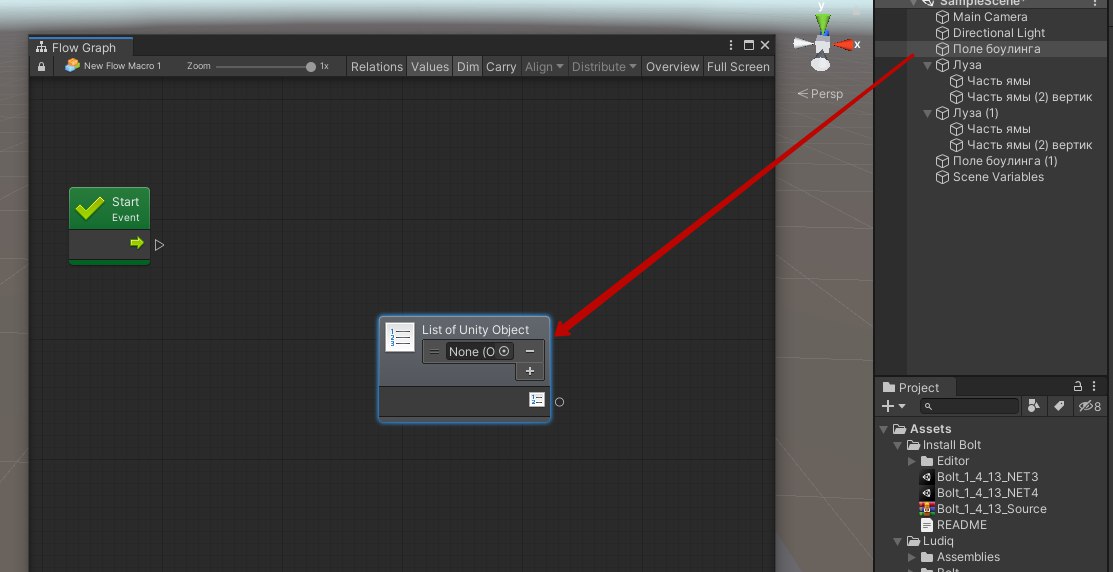
Task: Open the Flow Graph window options menu
Action: pyautogui.click(x=731, y=45)
